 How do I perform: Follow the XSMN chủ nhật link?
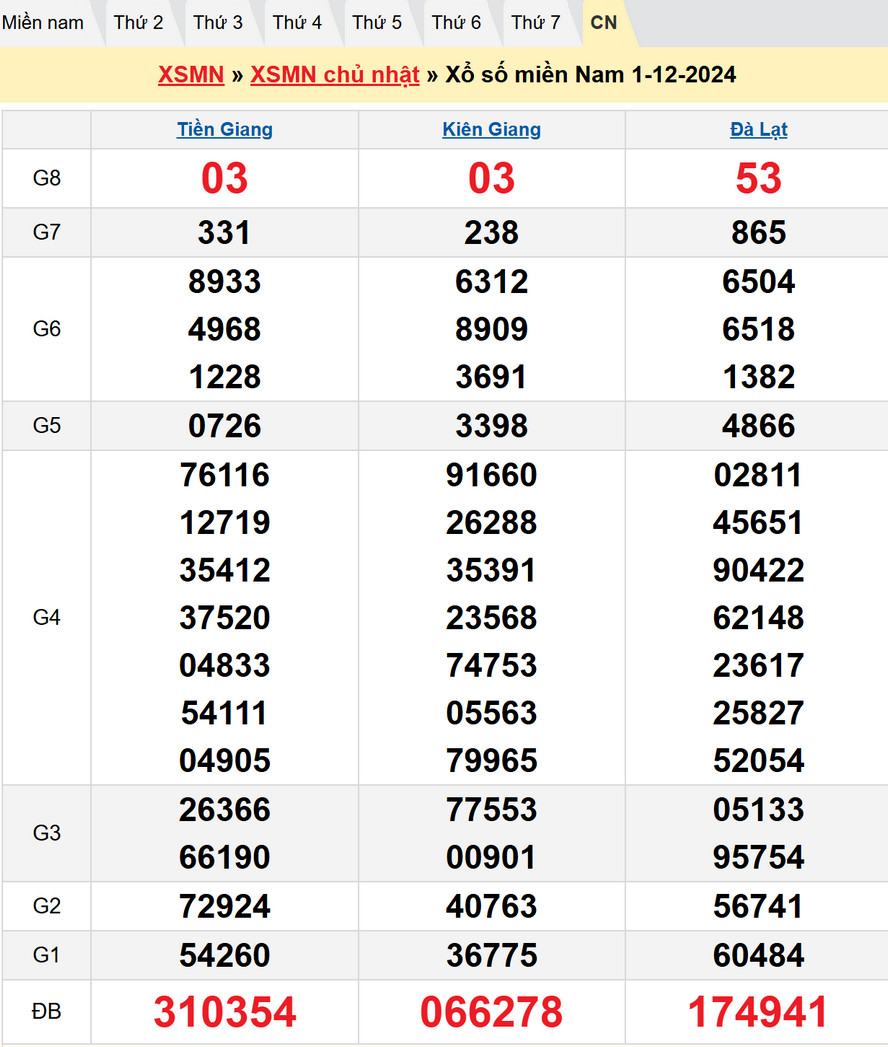click(x=335, y=75)
